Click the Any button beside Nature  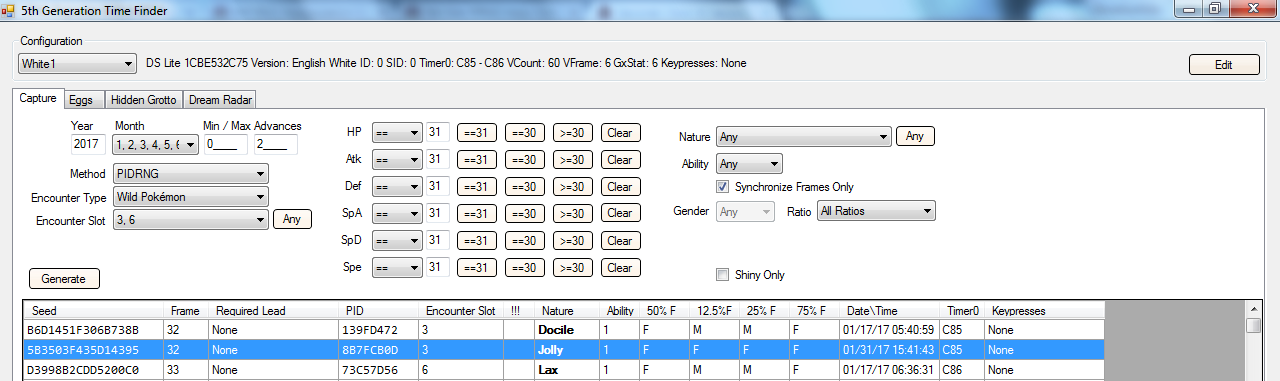point(915,137)
